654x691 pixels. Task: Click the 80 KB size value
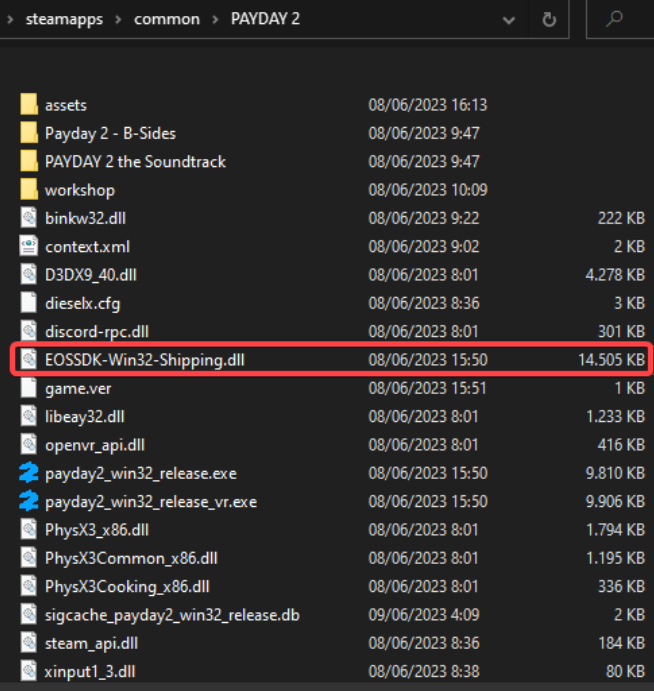point(625,671)
